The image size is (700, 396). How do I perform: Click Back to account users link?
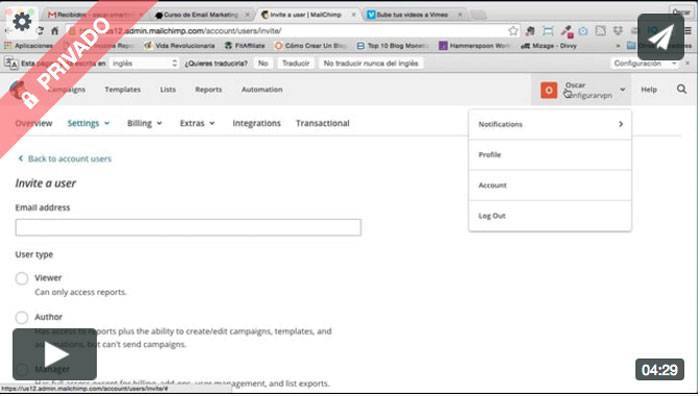pyautogui.click(x=65, y=158)
